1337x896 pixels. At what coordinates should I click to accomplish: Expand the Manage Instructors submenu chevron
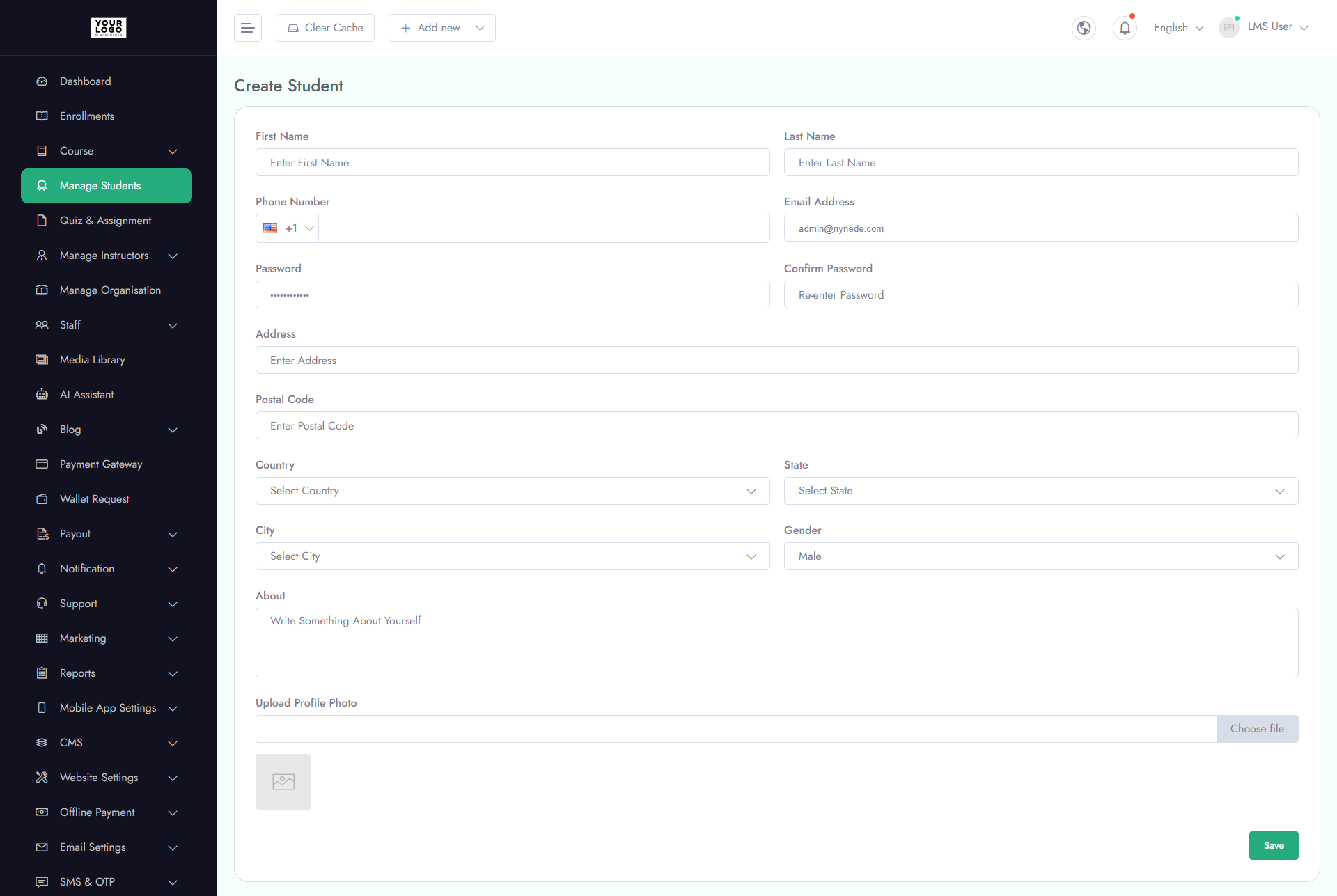(x=173, y=256)
